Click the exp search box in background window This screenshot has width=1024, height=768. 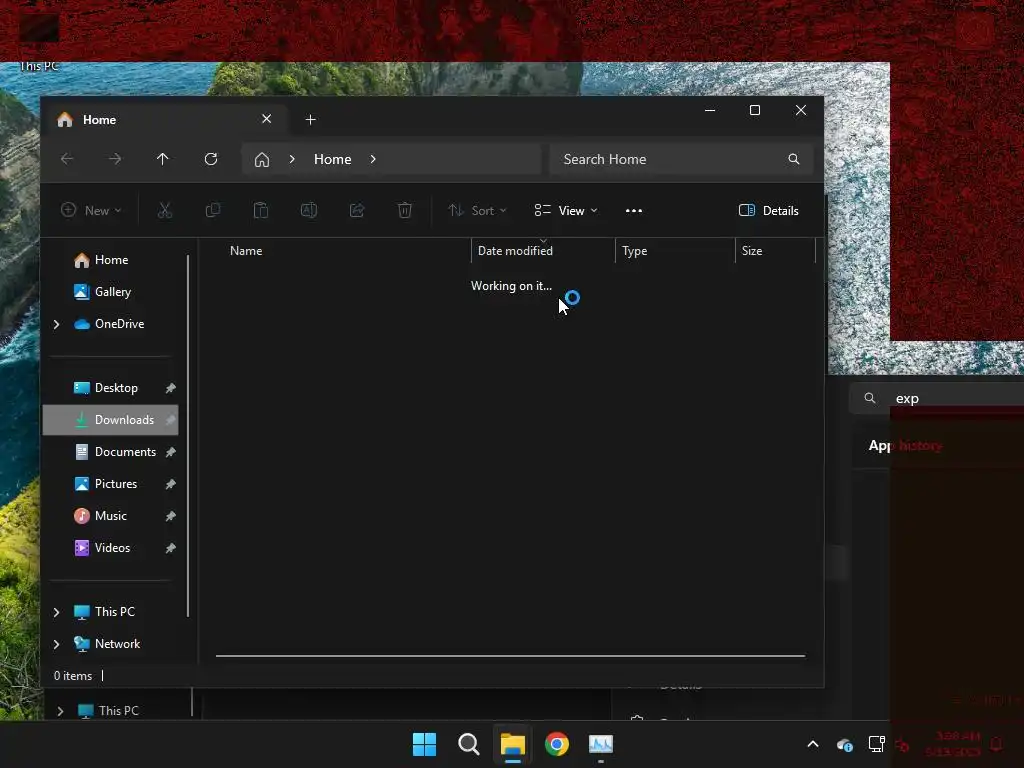[x=936, y=398]
